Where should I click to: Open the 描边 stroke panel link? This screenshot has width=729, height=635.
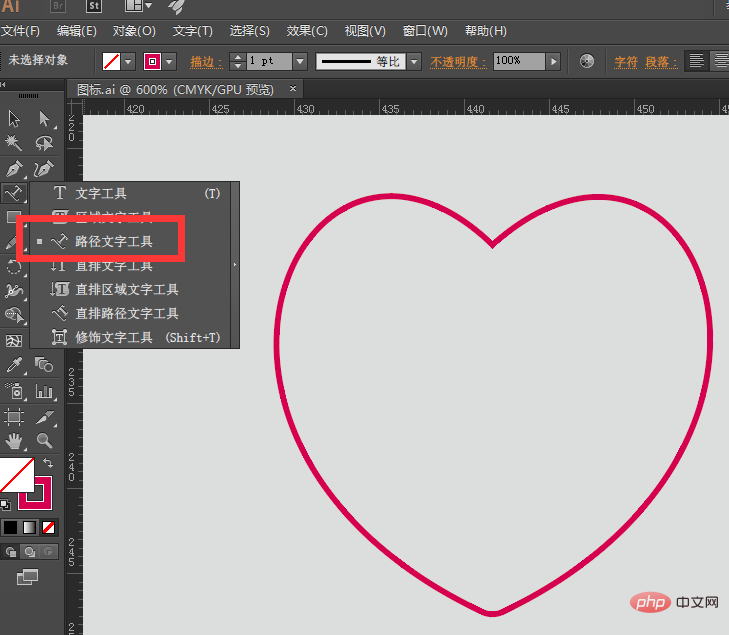pyautogui.click(x=206, y=62)
